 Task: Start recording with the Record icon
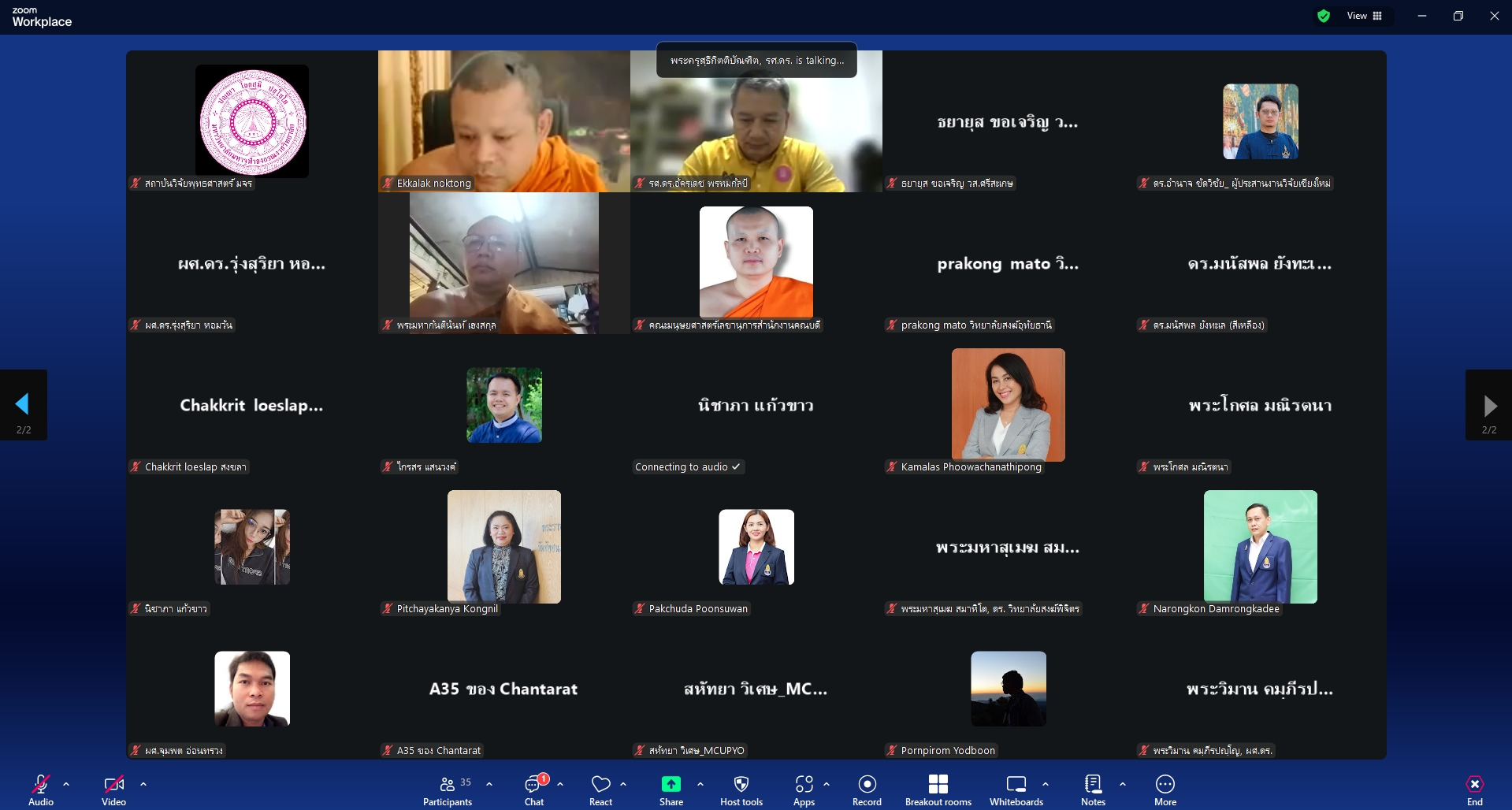click(x=867, y=784)
